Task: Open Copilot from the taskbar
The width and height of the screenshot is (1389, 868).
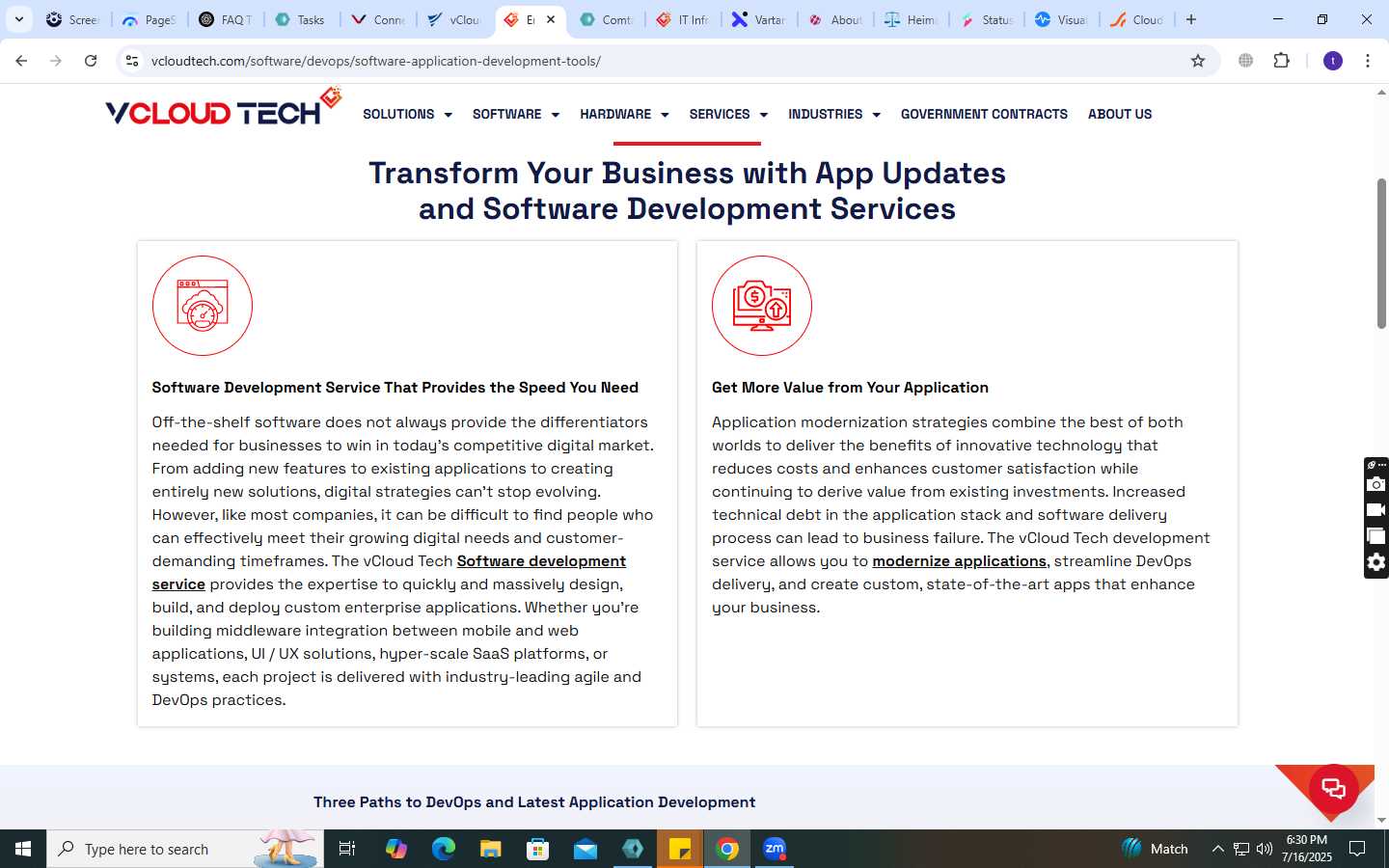Action: [x=396, y=849]
